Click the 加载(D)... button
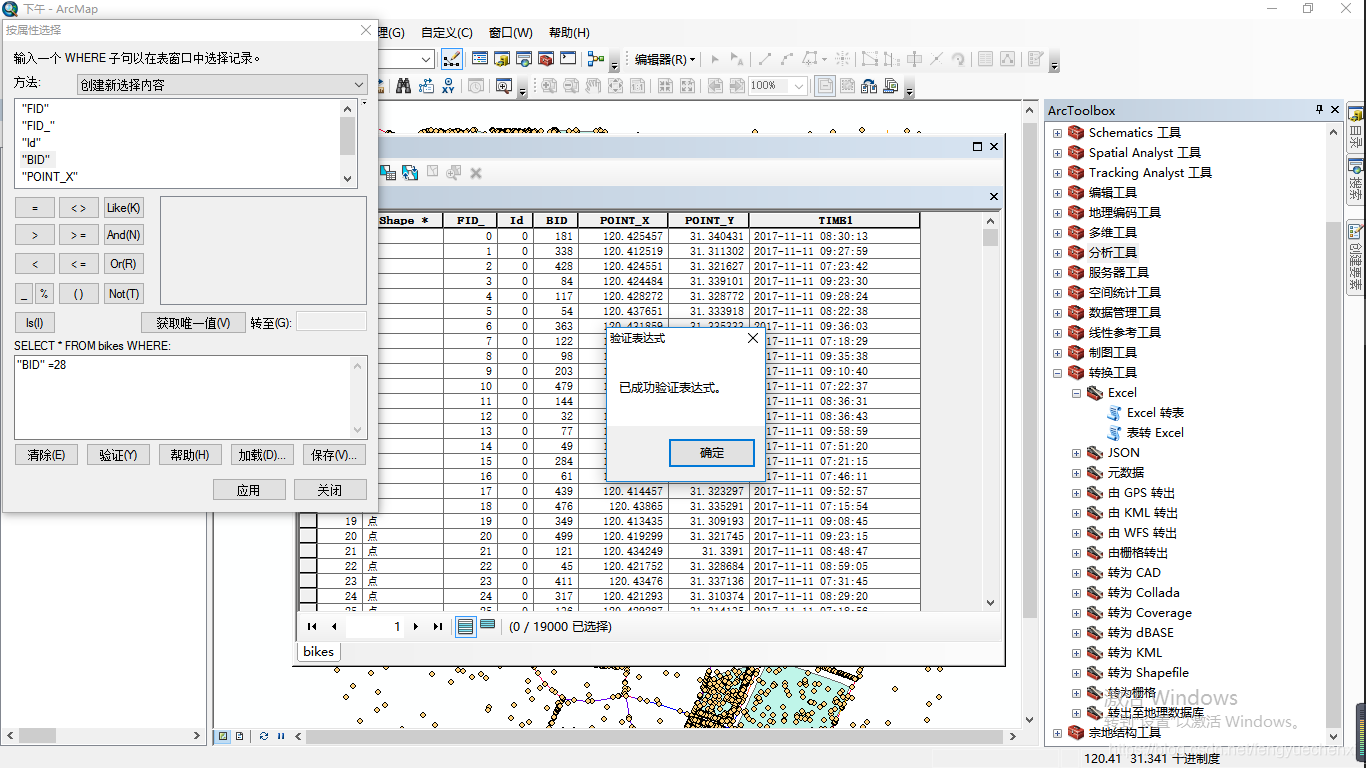 (x=263, y=455)
